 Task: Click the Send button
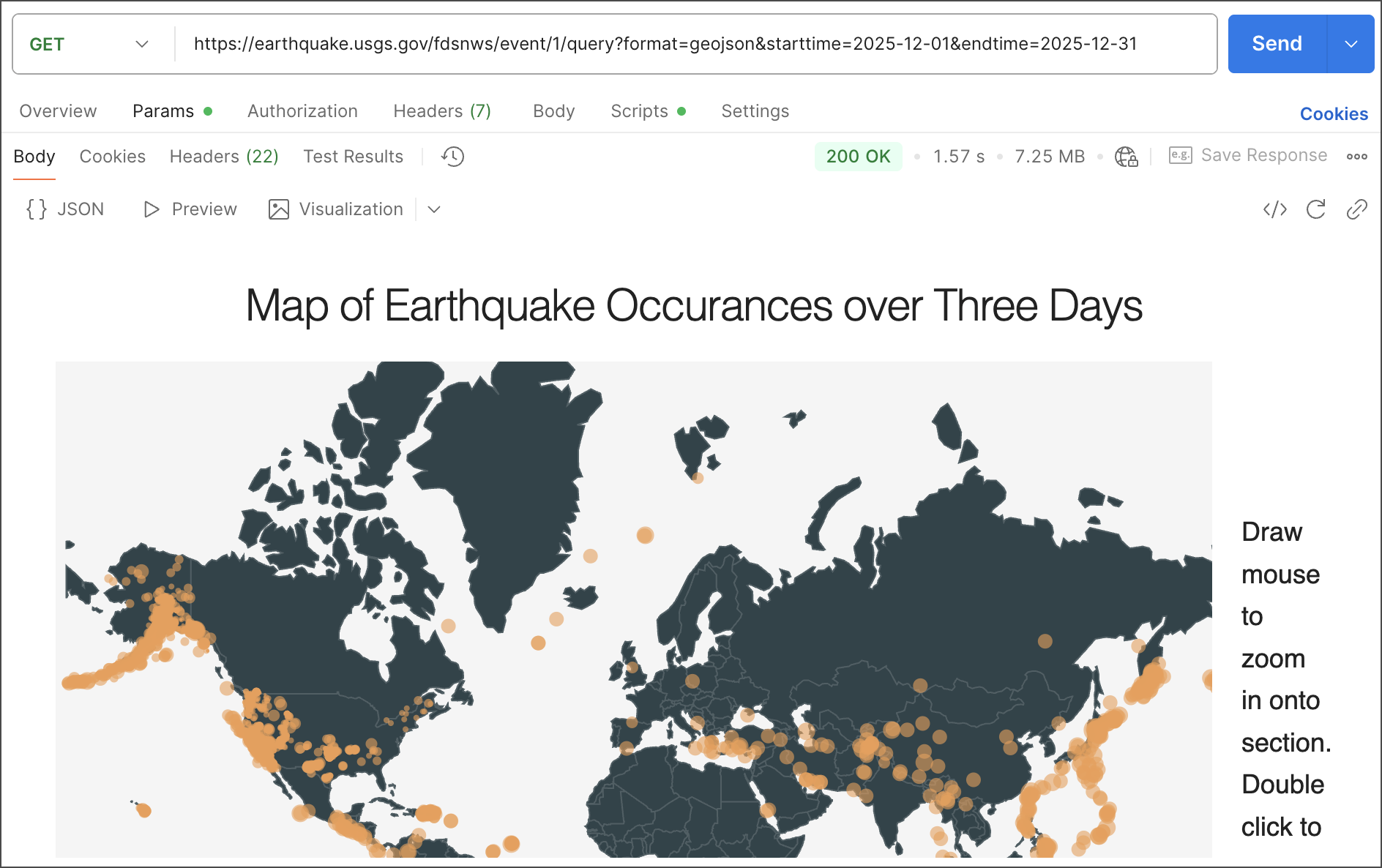coord(1276,44)
